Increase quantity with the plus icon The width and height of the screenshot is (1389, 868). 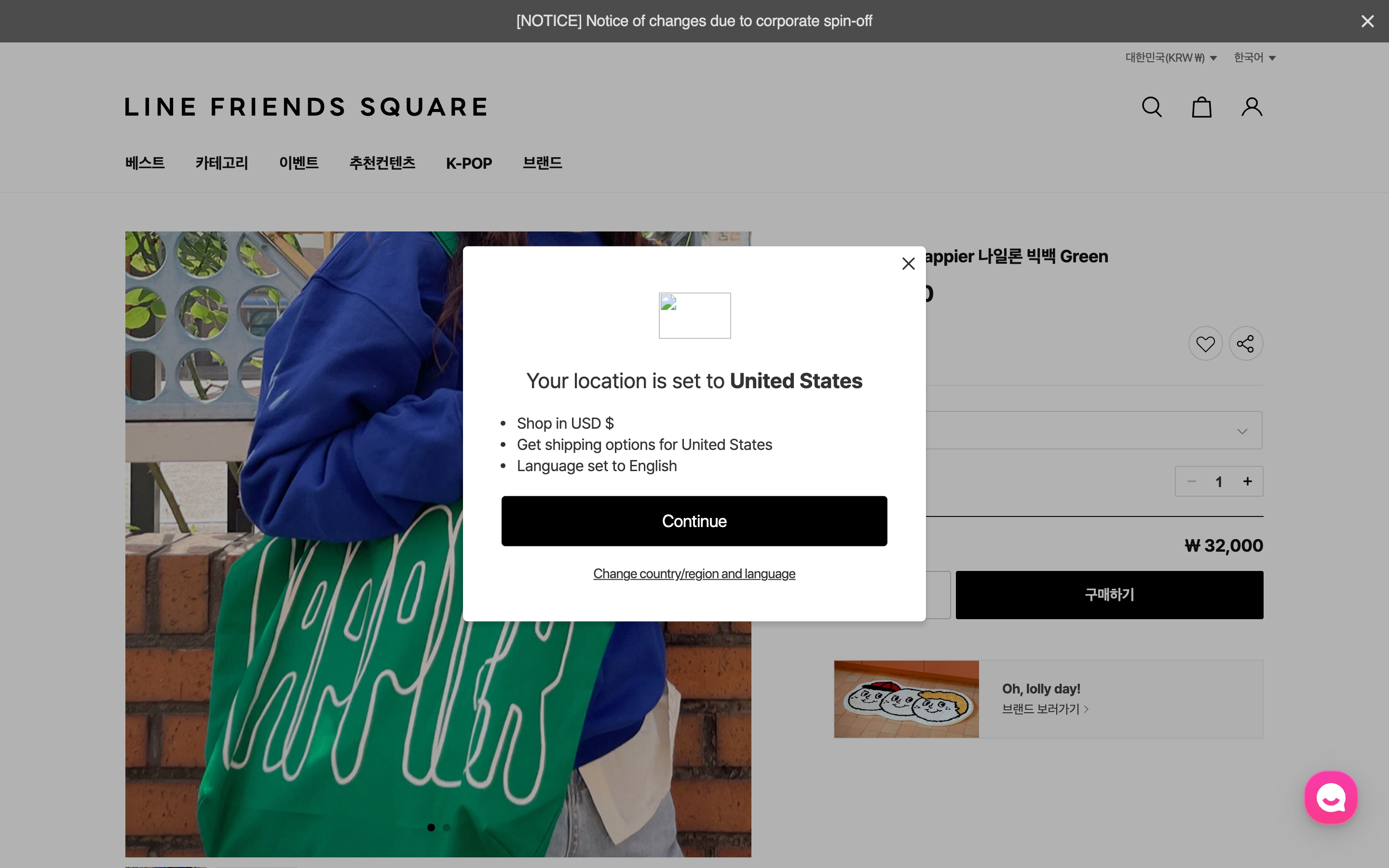[1248, 481]
